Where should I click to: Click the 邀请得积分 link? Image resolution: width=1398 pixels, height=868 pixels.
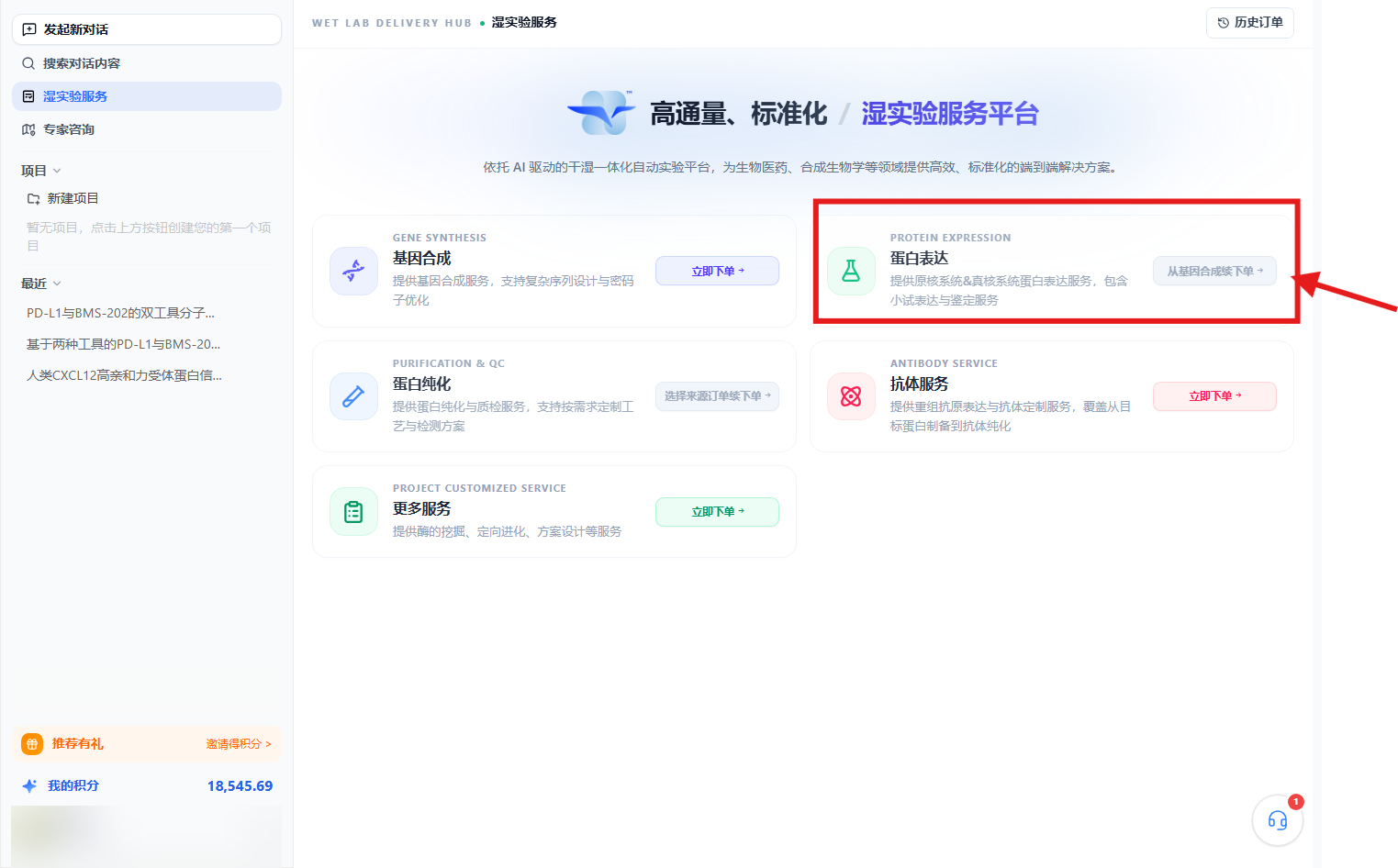[x=239, y=744]
